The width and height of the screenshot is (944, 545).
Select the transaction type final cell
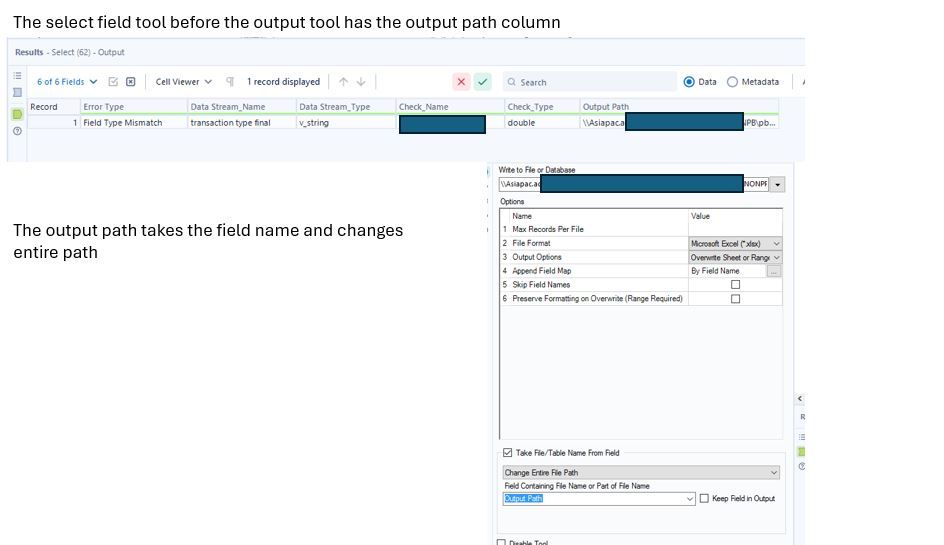242,123
